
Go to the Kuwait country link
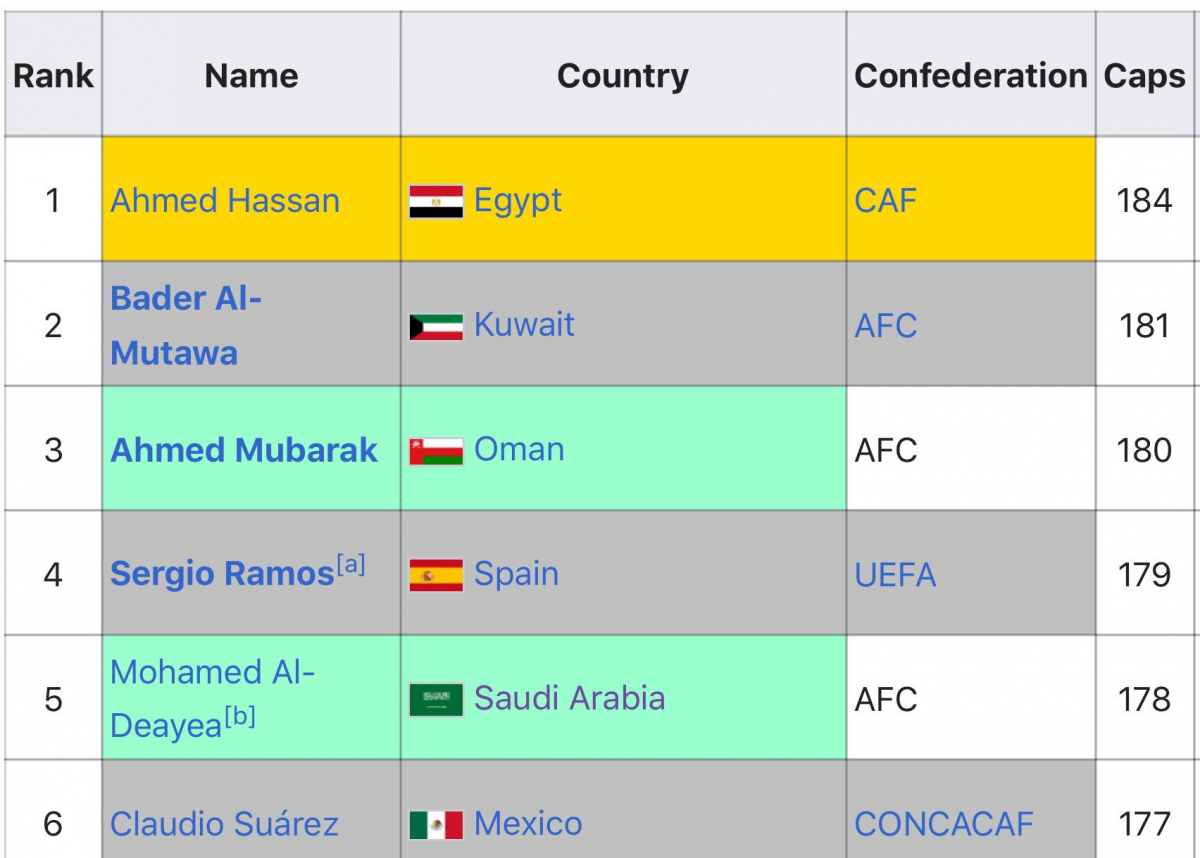[524, 325]
